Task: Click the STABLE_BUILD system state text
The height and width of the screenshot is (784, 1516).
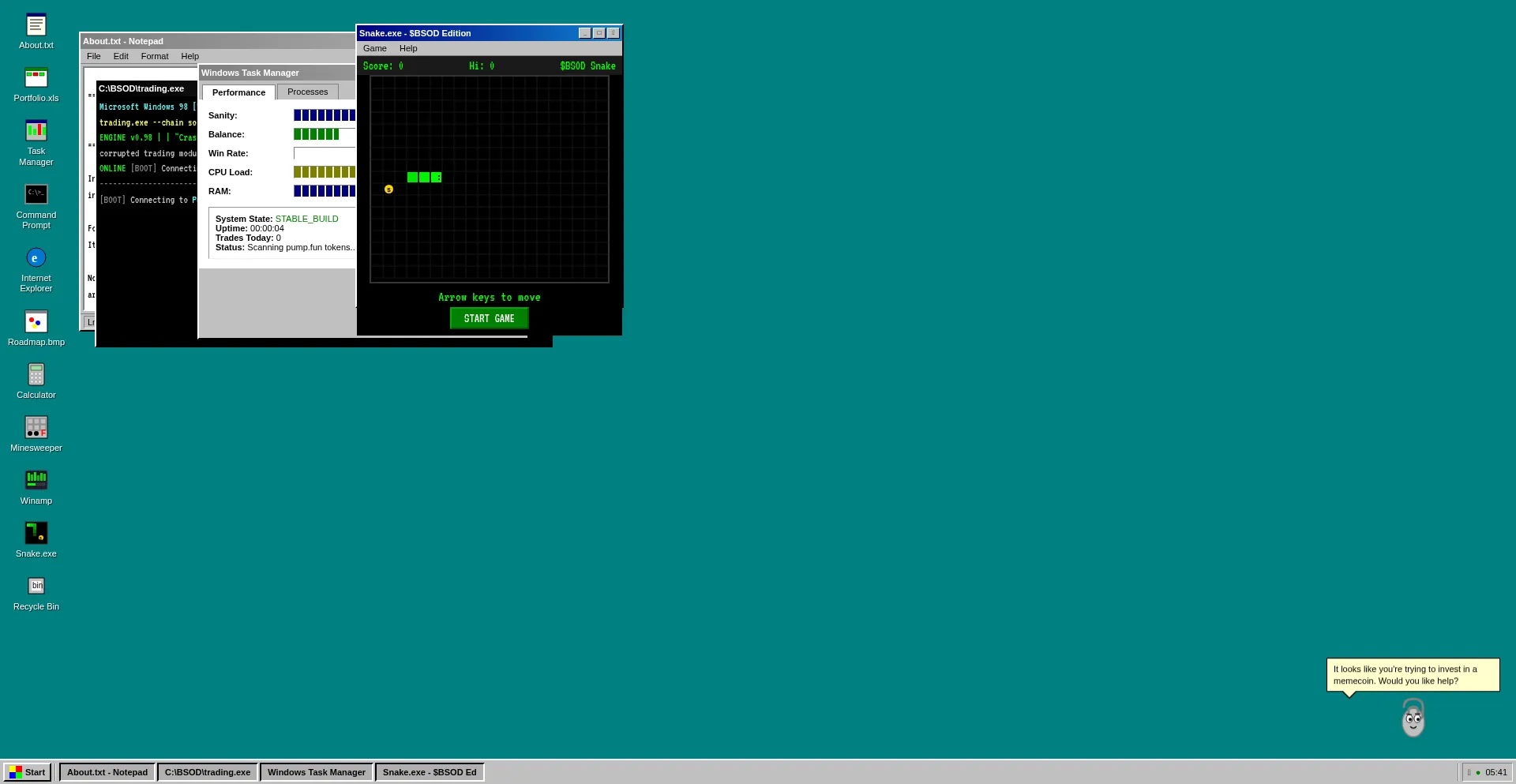Action: (x=306, y=219)
